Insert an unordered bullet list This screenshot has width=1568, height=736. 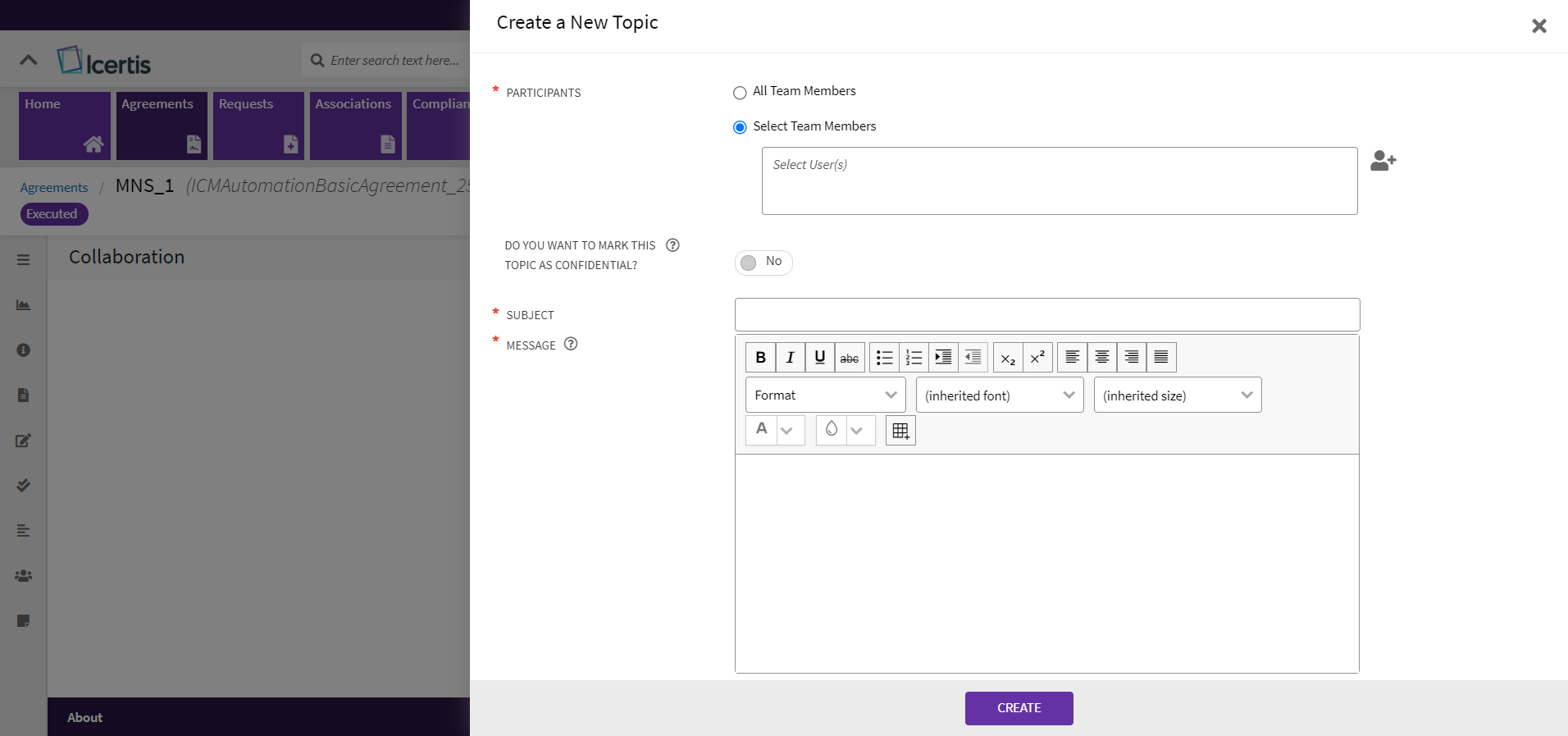(x=884, y=358)
